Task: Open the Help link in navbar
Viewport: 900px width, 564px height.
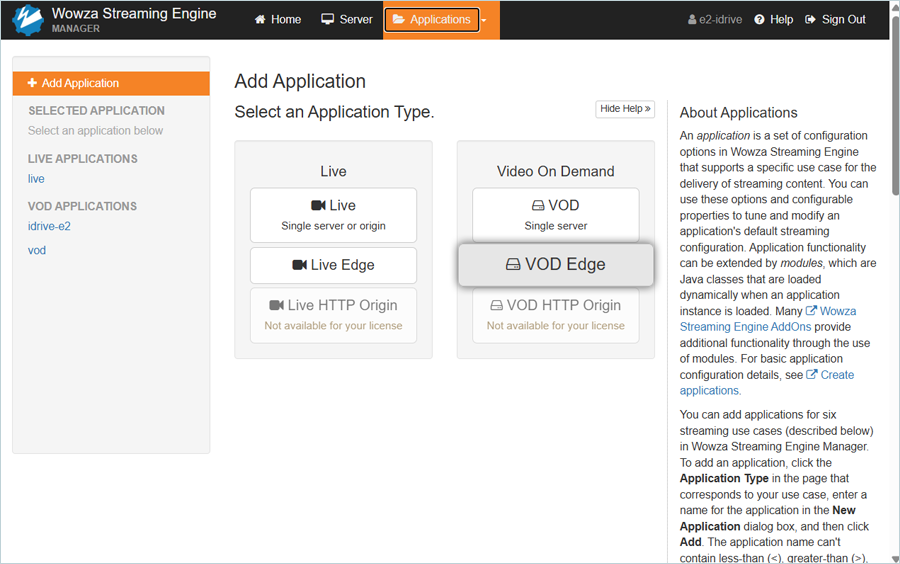Action: (774, 20)
